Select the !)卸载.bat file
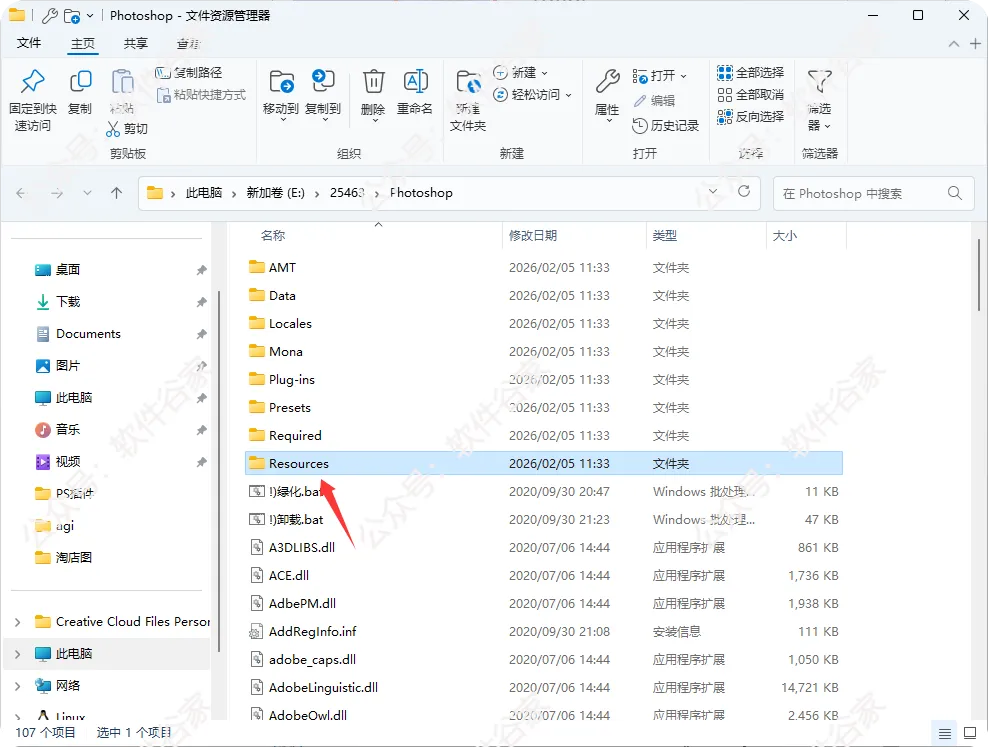 click(x=544, y=520)
